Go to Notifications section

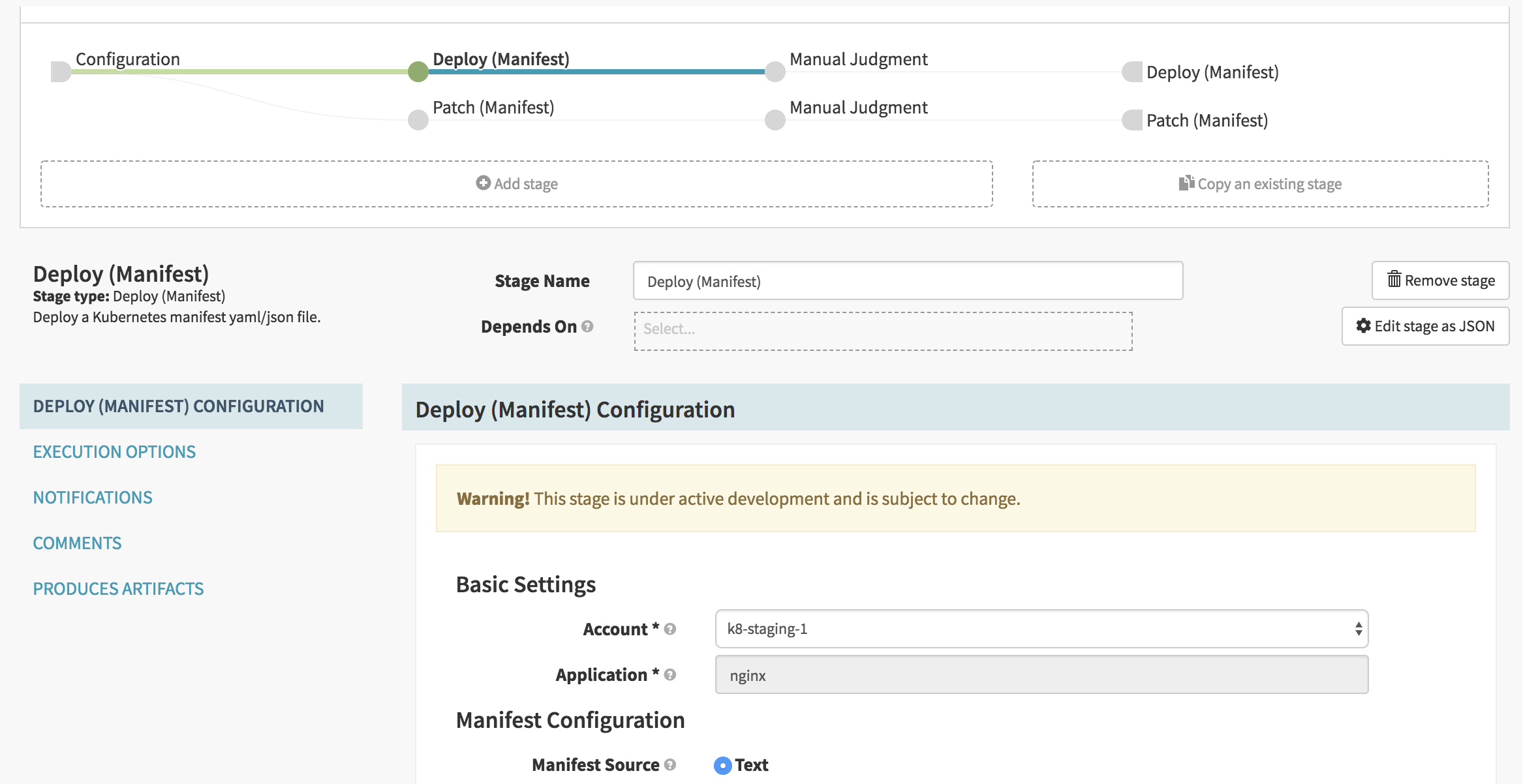[93, 498]
